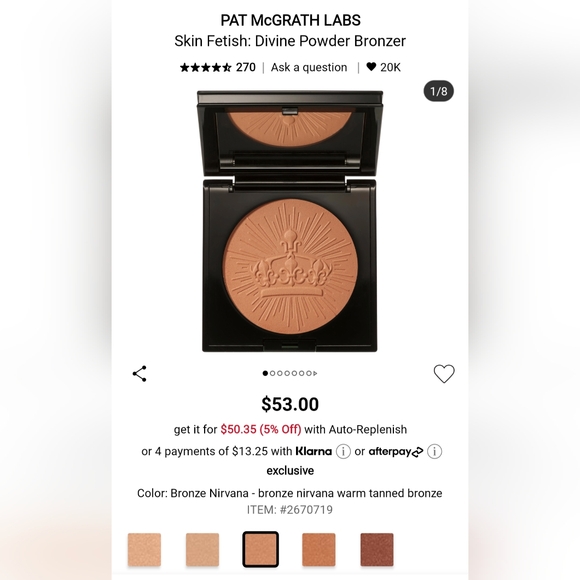The image size is (580, 580).
Task: Open the Ask a question link
Action: coord(309,68)
